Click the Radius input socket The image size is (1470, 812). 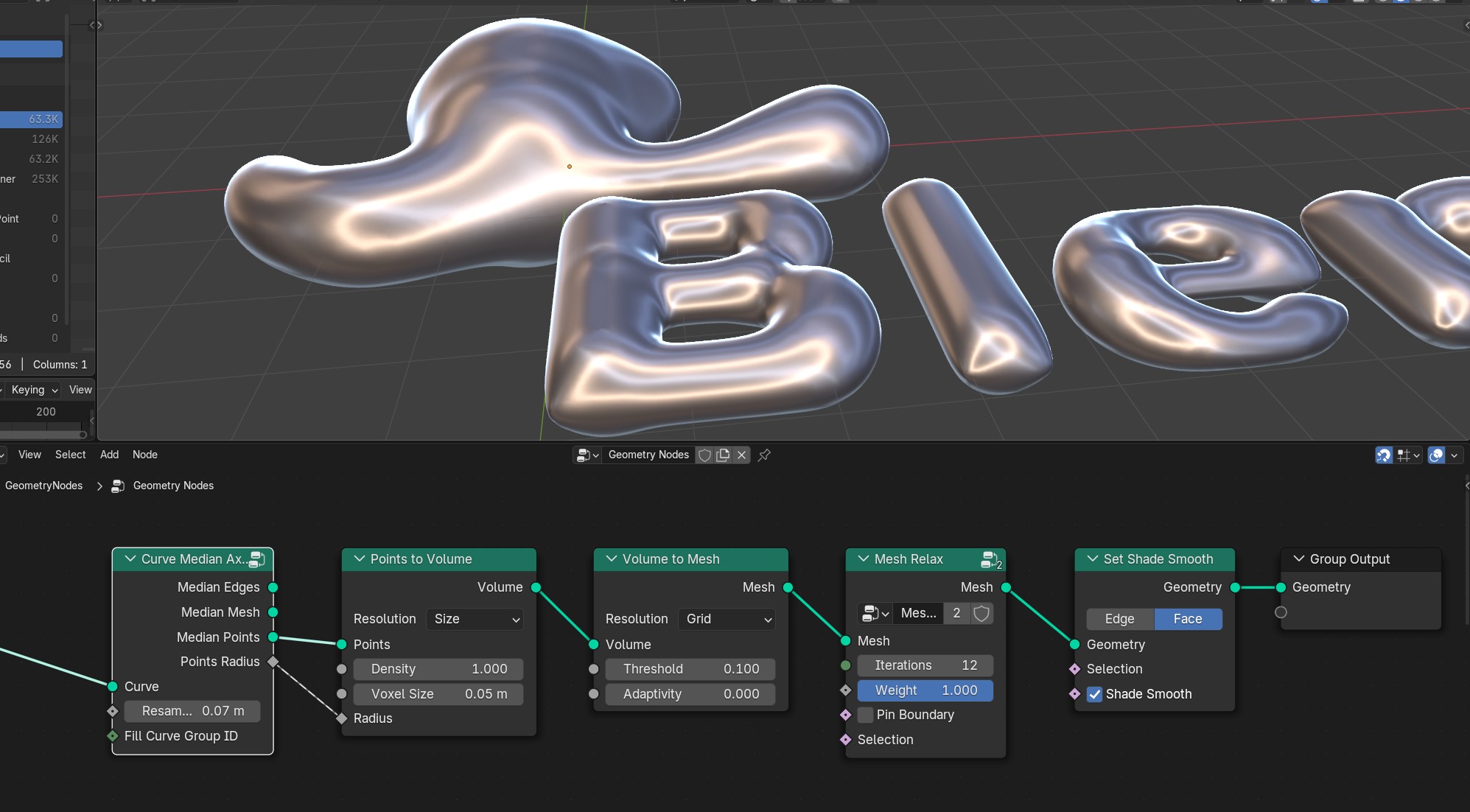click(x=342, y=718)
